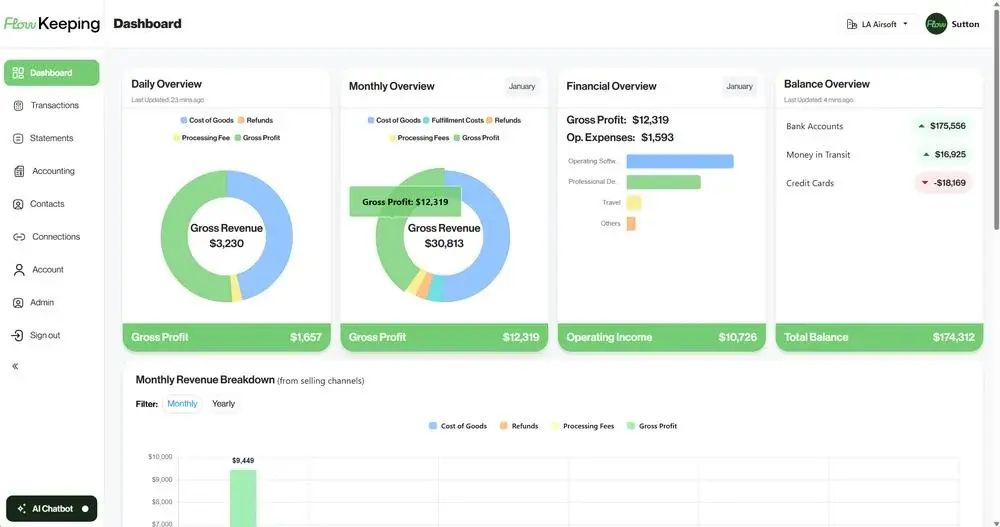Open the LA Airsoft company dropdown

[x=878, y=24]
